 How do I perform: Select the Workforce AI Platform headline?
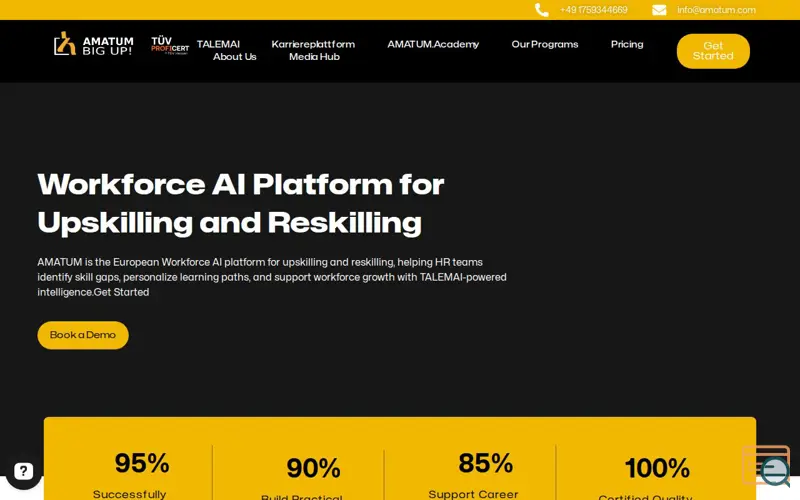tap(240, 203)
